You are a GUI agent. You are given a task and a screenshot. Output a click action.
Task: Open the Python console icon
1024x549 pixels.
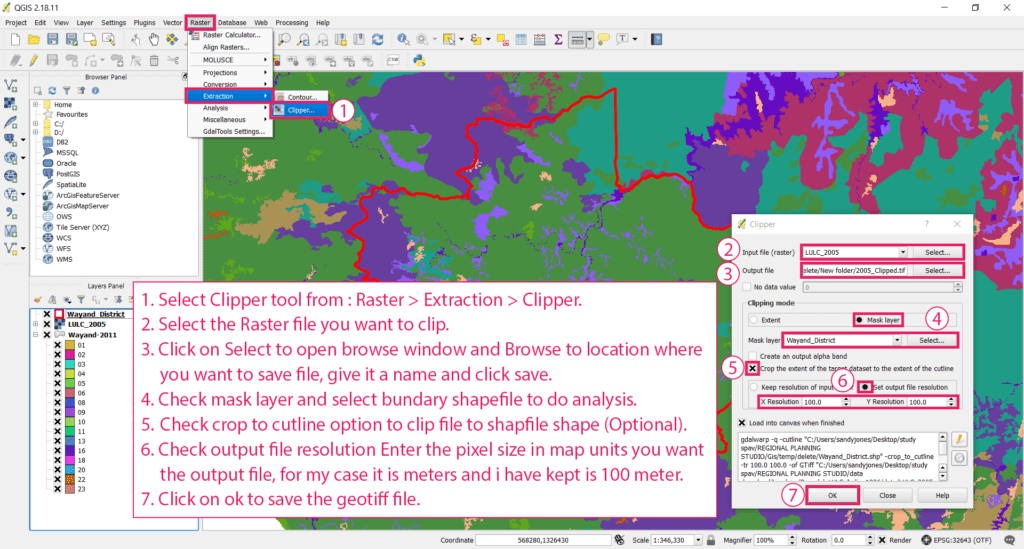[x=419, y=60]
